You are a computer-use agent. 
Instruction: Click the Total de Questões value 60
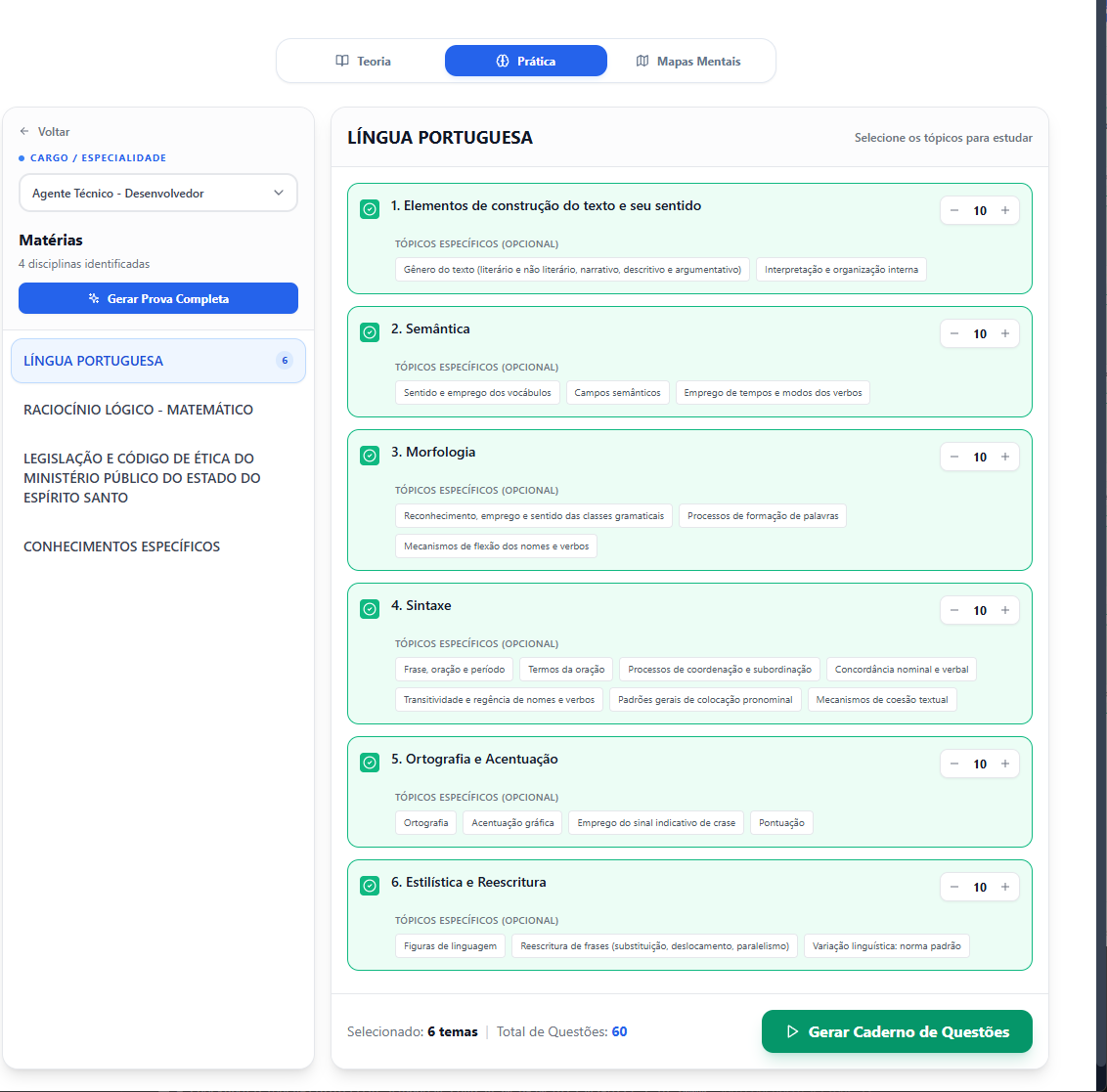(619, 1031)
